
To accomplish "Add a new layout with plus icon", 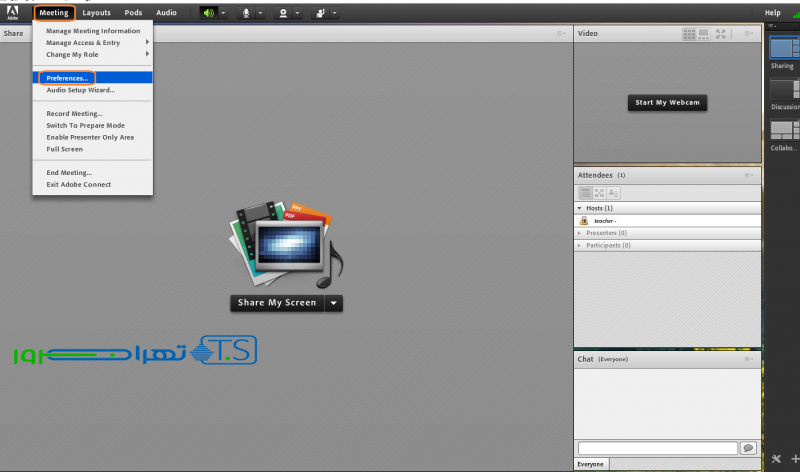I will (x=794, y=459).
